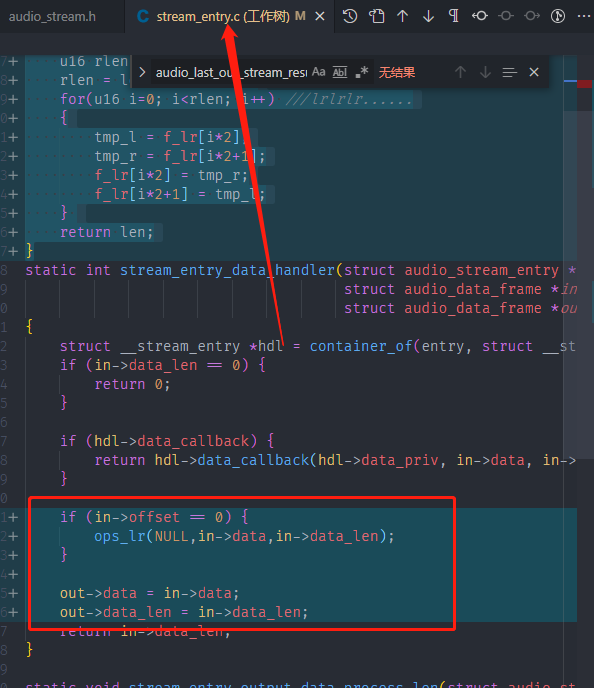Click 'container_of' macro call

[x=361, y=346]
